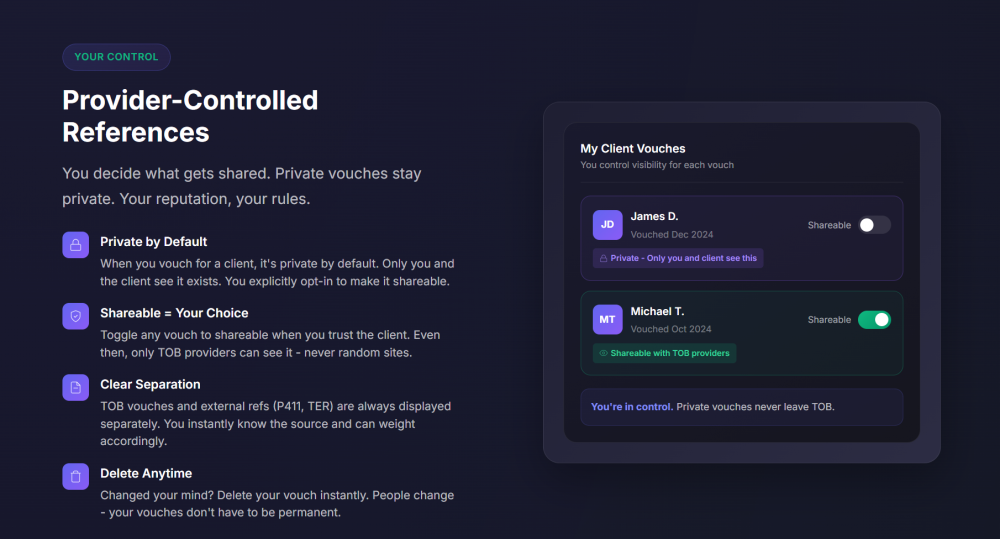Image resolution: width=1000 pixels, height=539 pixels.
Task: Click the trash icon beside Delete Anytime
Action: pyautogui.click(x=75, y=476)
